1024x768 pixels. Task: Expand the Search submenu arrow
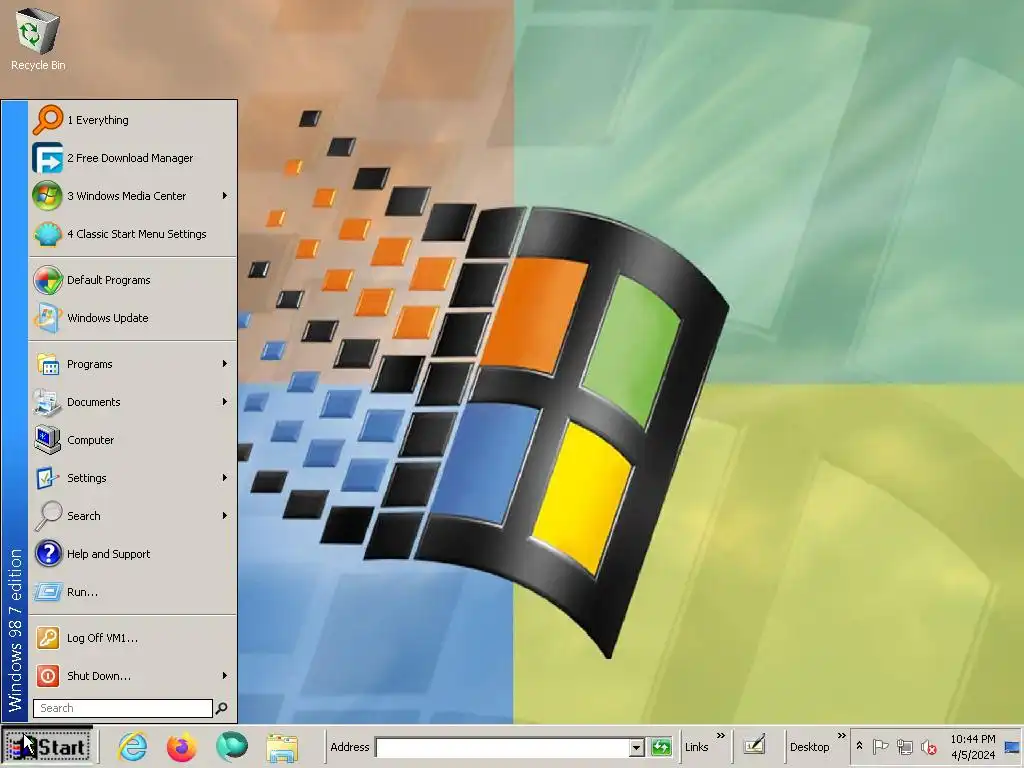click(225, 515)
